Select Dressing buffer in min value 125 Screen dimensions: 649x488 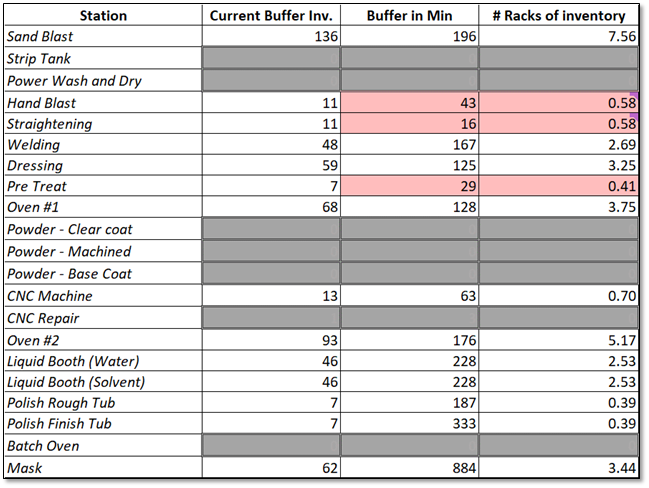point(409,167)
